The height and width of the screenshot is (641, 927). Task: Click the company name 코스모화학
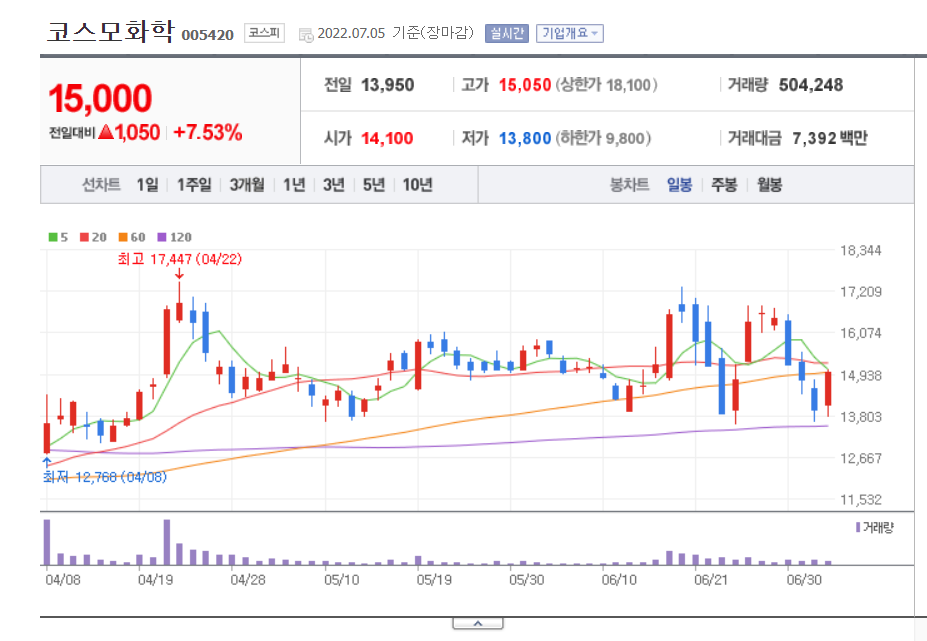111,31
